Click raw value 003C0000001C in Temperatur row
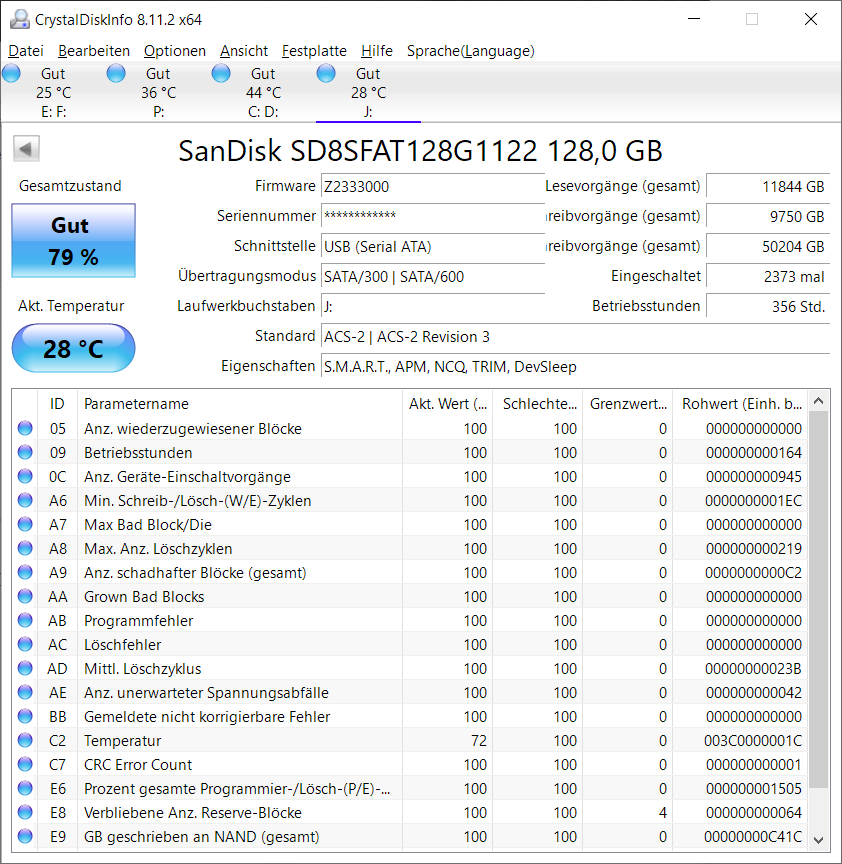 click(x=753, y=741)
